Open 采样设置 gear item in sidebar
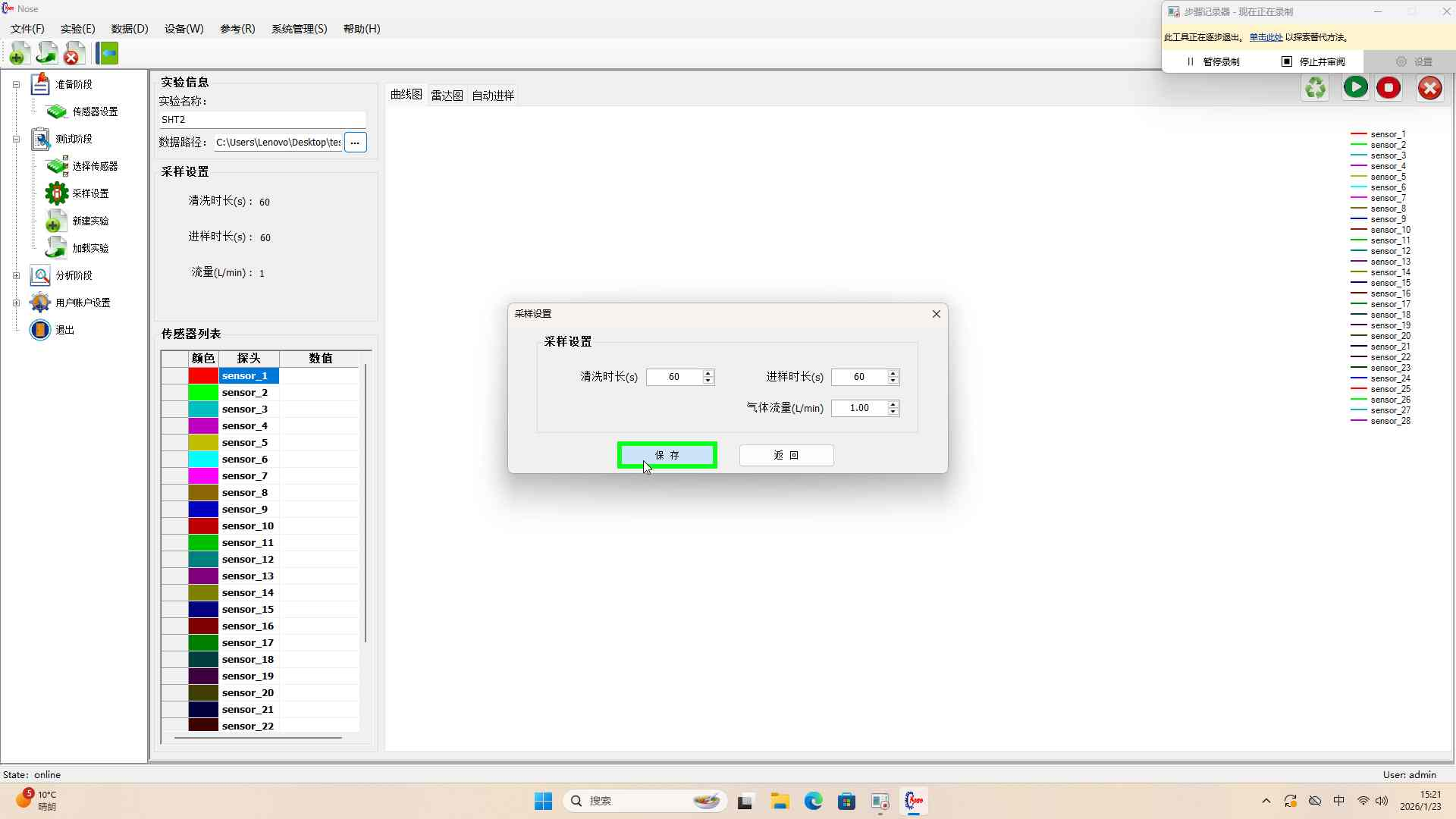 (x=89, y=193)
